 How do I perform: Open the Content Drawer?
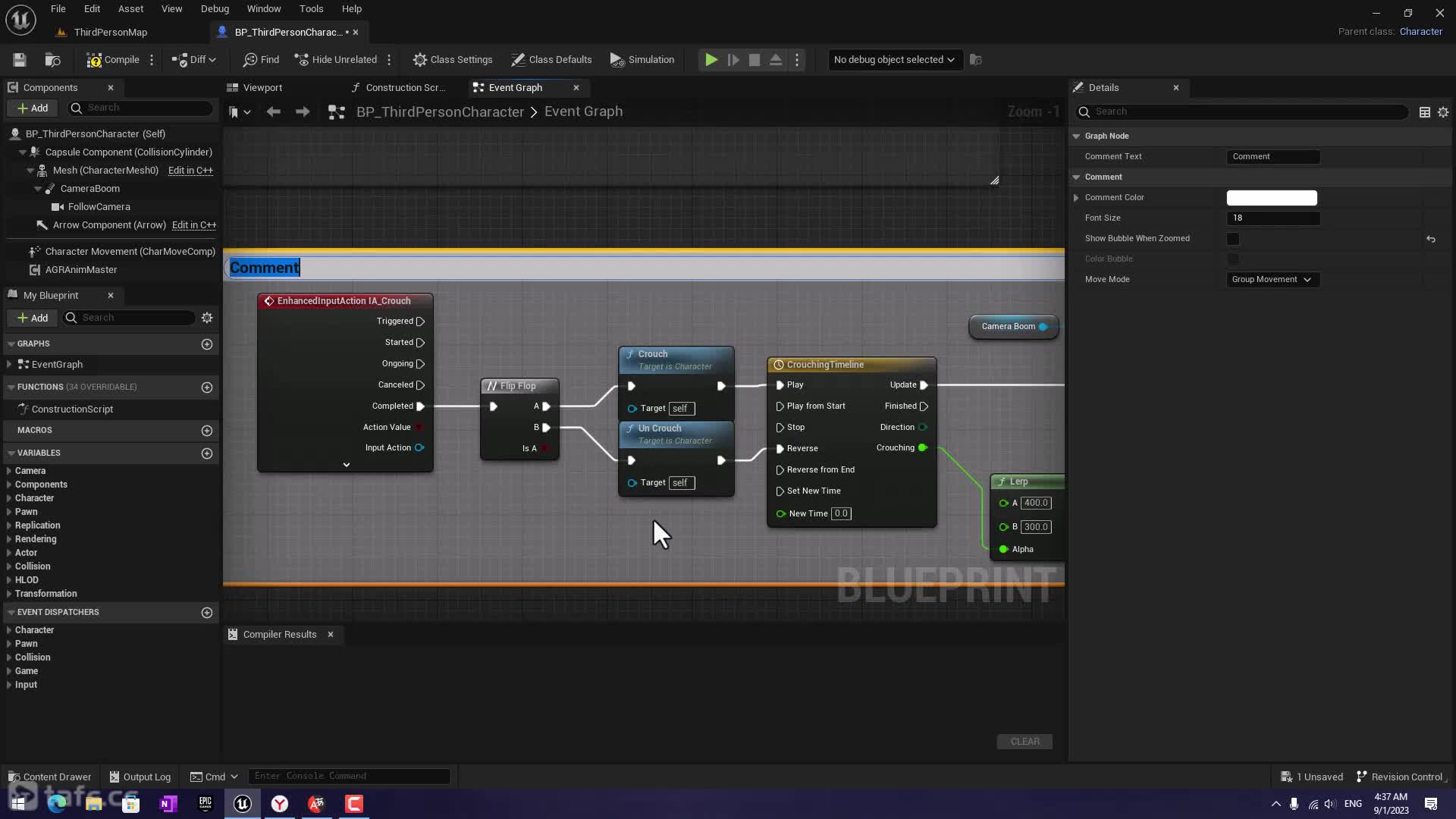[49, 777]
